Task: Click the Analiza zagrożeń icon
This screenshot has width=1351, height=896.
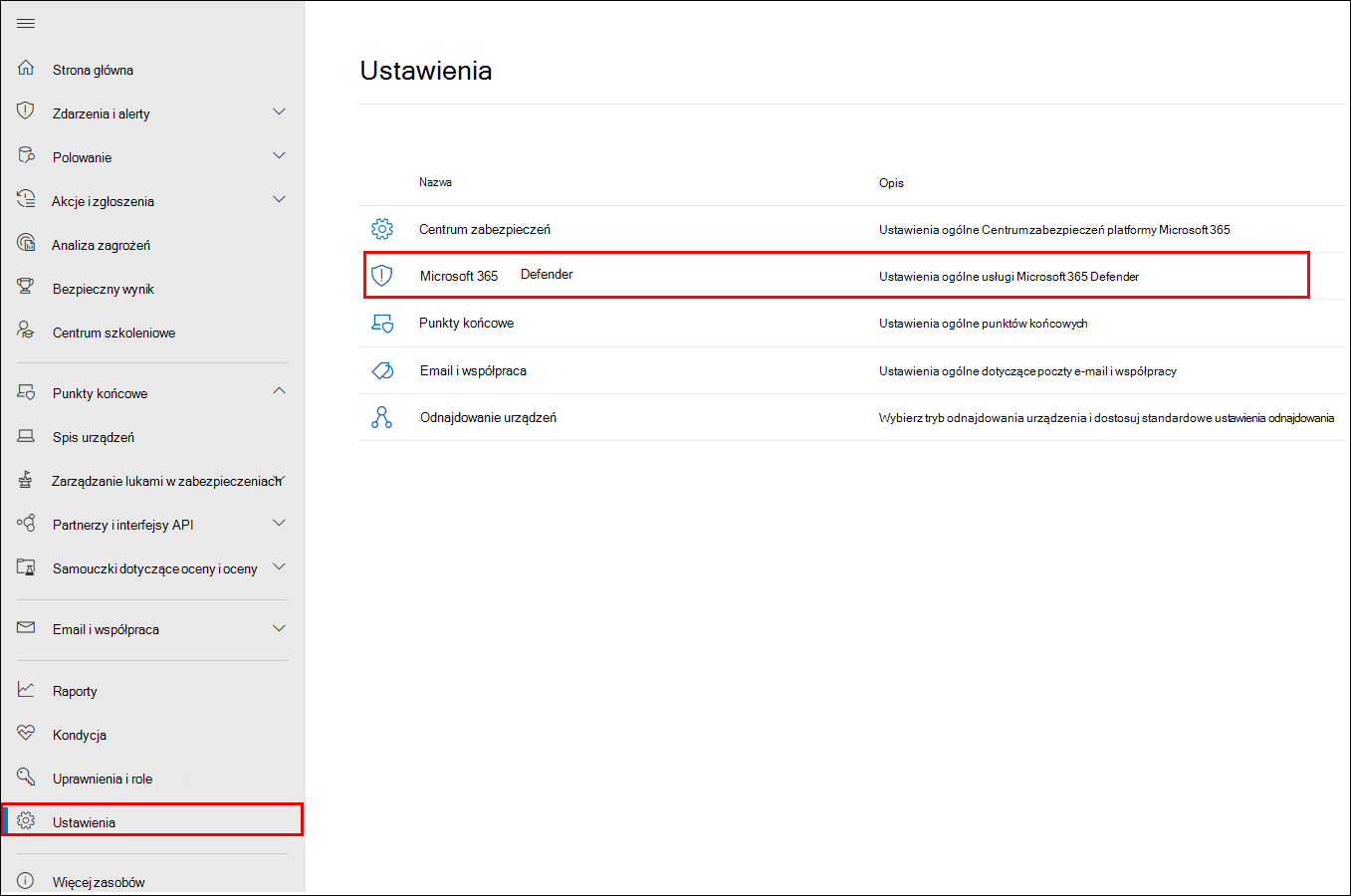Action: pyautogui.click(x=26, y=243)
